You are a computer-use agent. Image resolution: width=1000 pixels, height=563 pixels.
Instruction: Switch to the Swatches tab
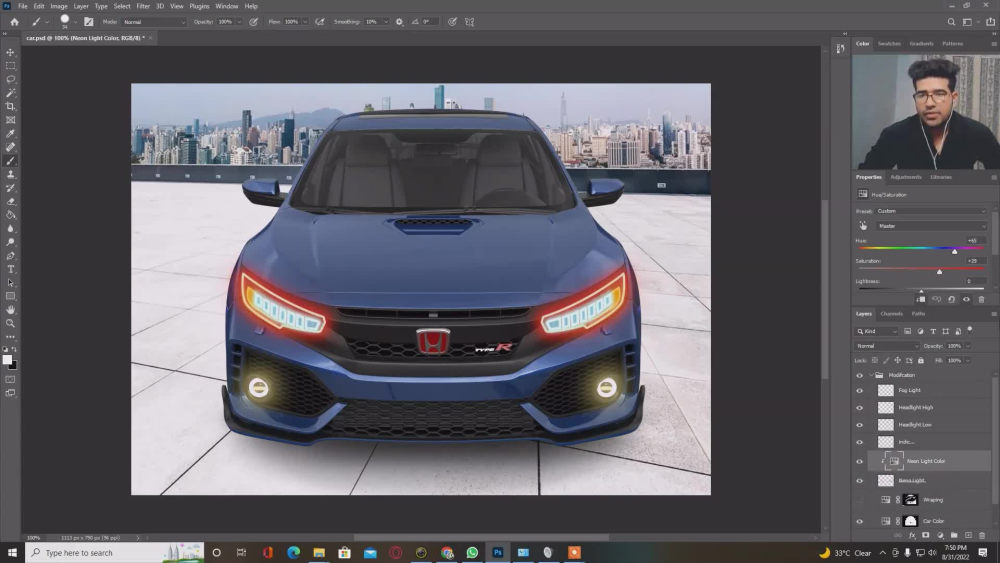pos(889,44)
